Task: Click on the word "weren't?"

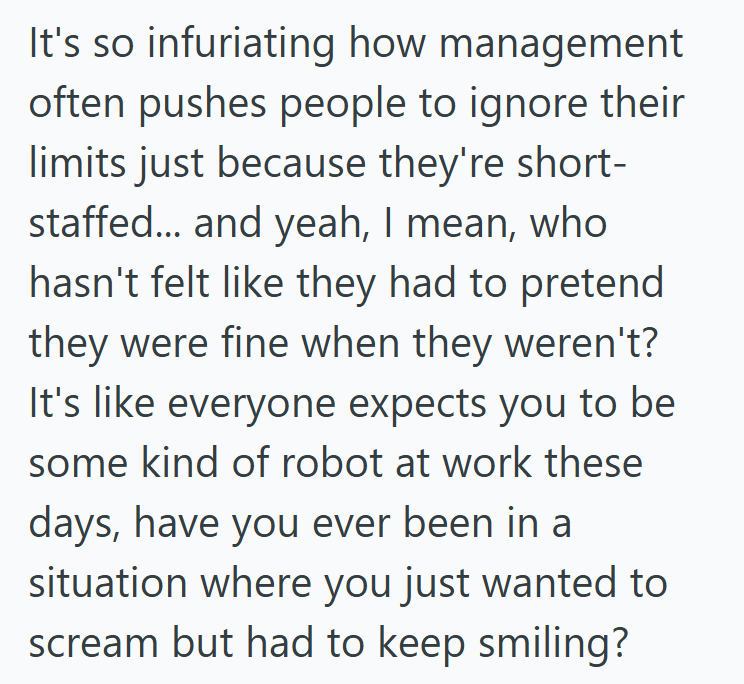Action: coord(579,346)
